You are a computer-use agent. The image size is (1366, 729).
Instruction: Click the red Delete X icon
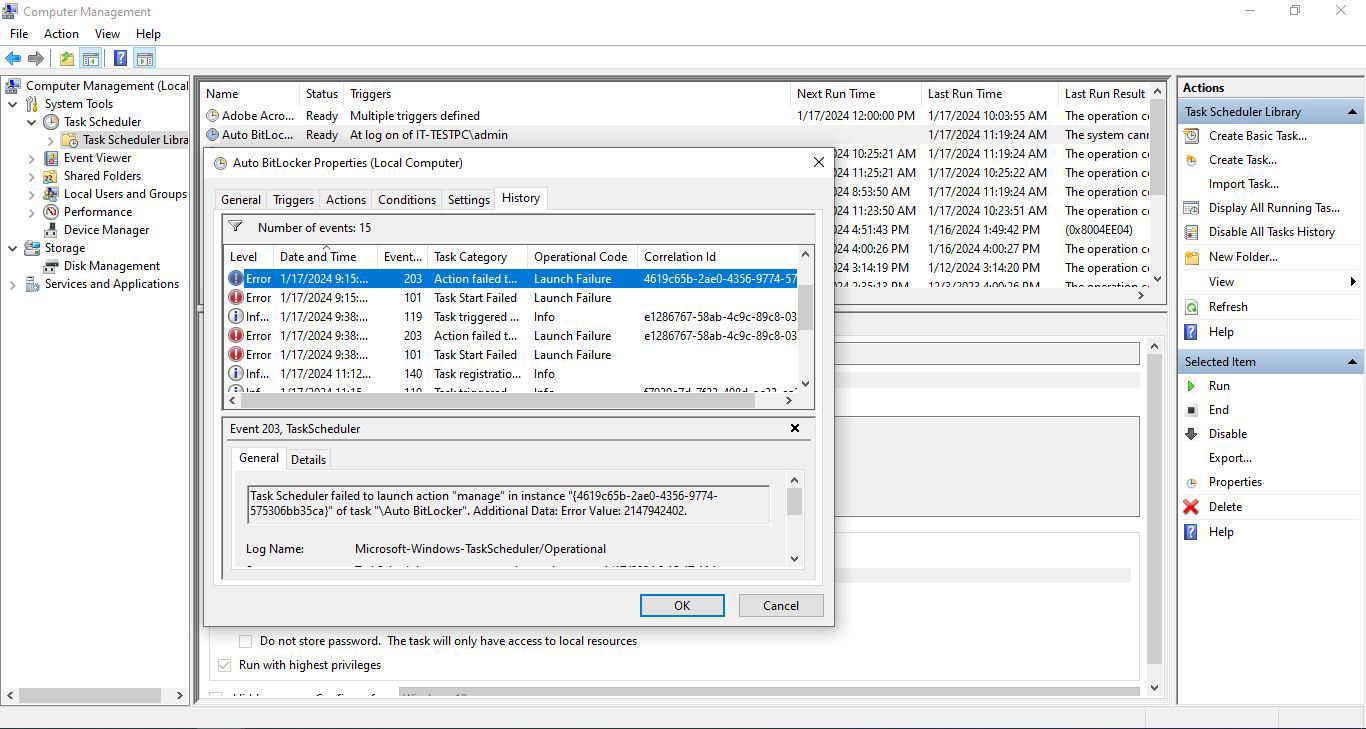(1191, 507)
